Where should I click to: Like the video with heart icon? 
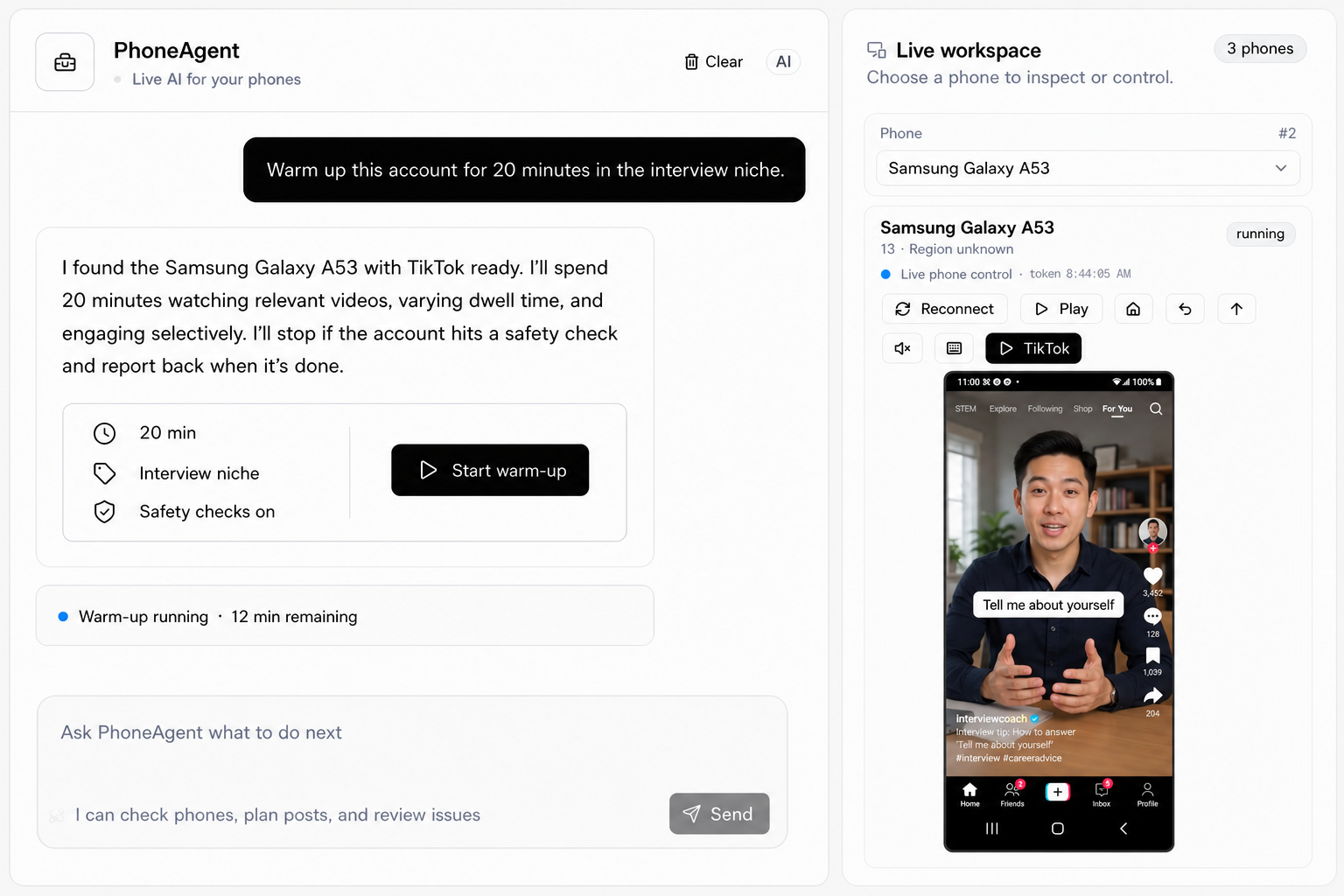[x=1152, y=576]
